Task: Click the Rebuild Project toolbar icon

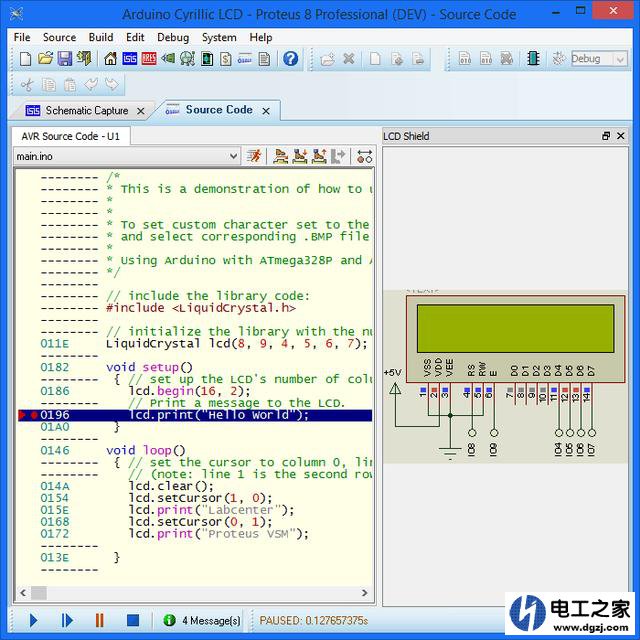Action: coord(486,59)
